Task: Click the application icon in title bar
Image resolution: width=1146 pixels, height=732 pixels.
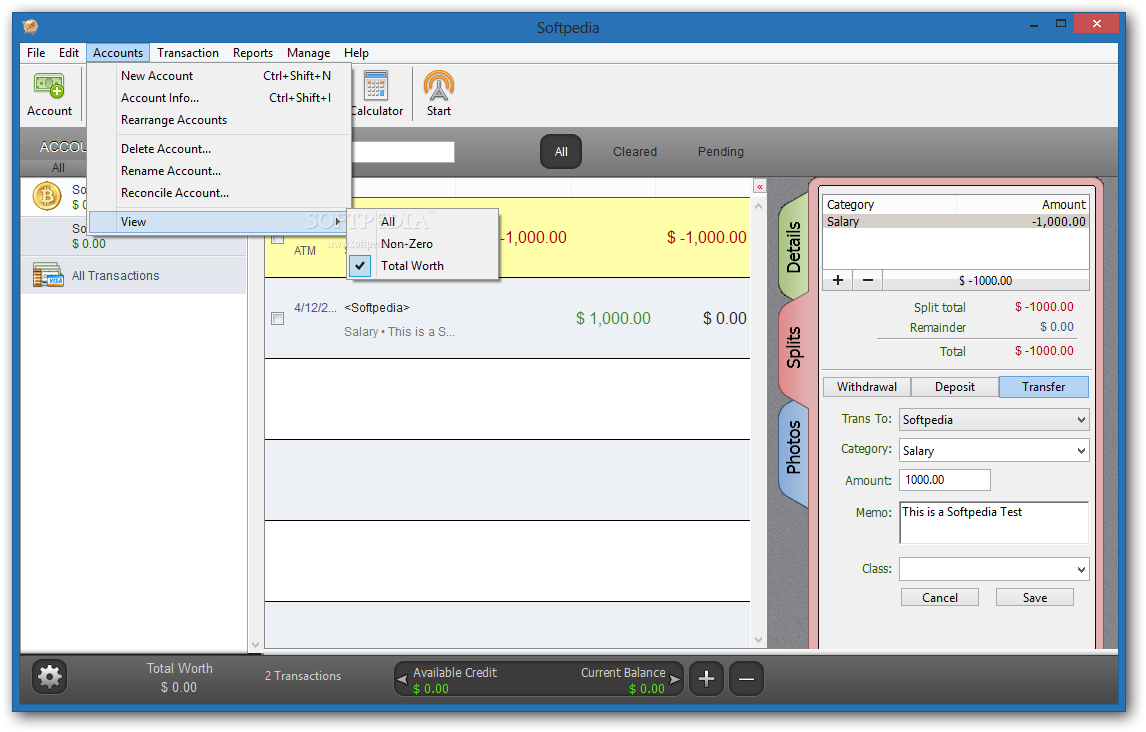Action: click(30, 27)
